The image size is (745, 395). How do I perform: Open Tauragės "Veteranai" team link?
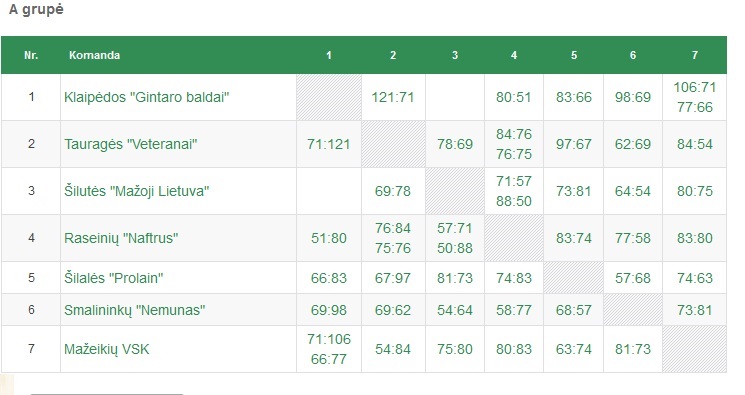[131, 144]
